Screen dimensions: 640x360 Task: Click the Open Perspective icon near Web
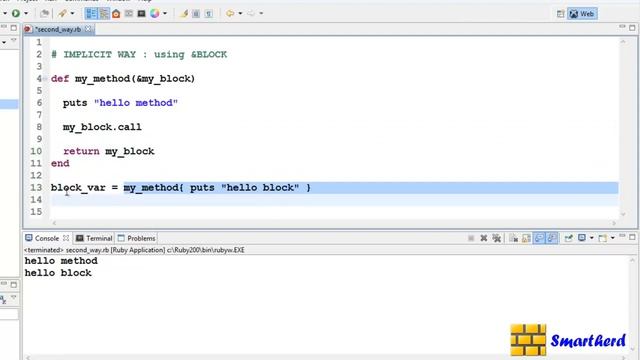click(560, 14)
